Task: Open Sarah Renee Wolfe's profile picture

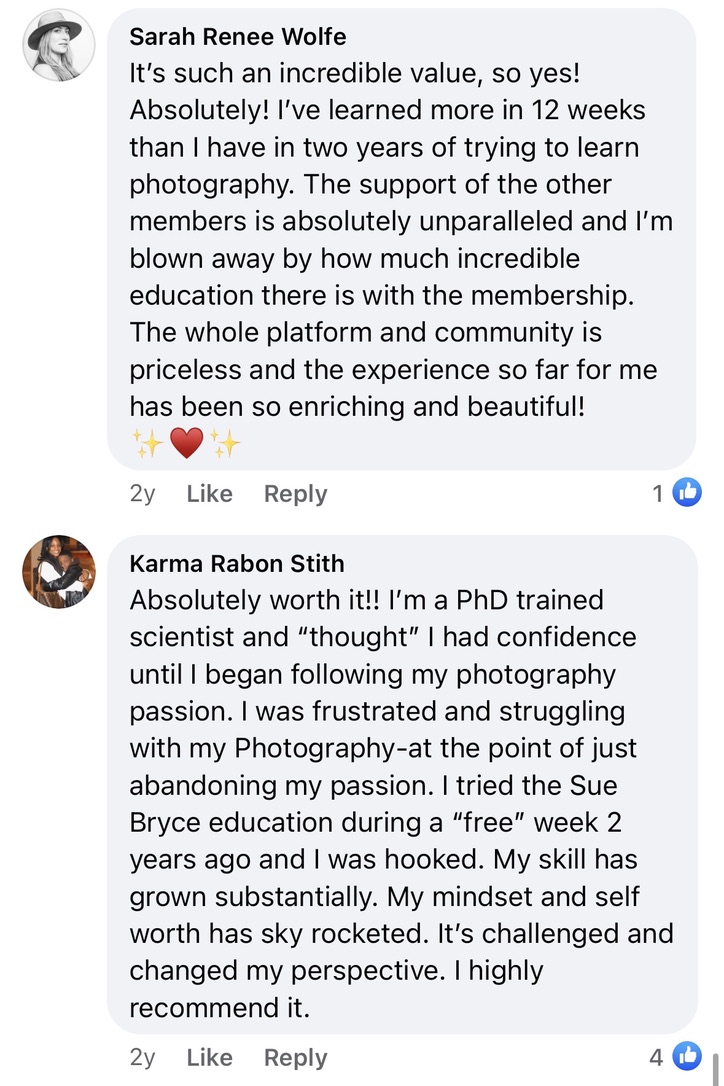Action: [x=58, y=46]
